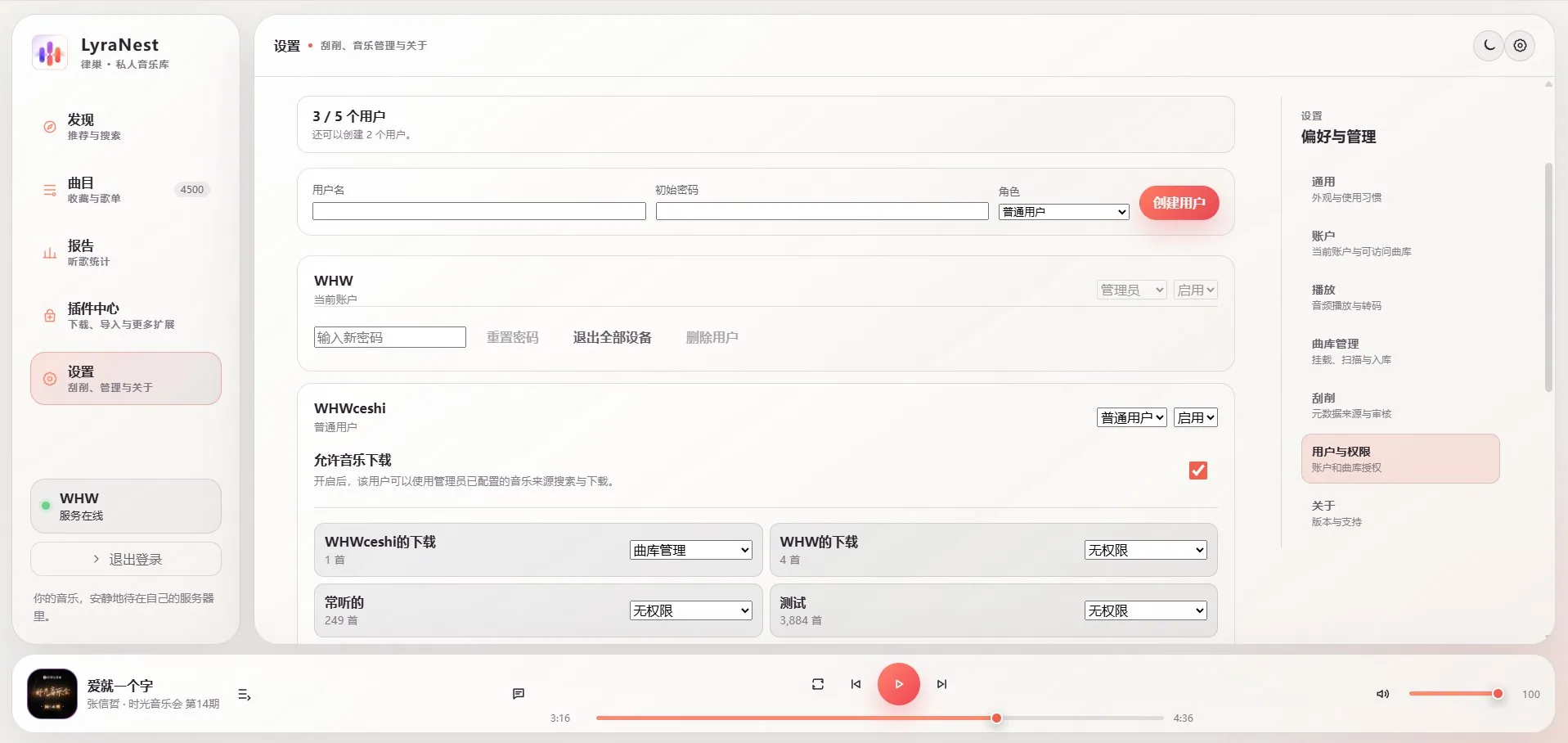
Task: Set 常听的 library permission dropdown
Action: click(x=691, y=610)
